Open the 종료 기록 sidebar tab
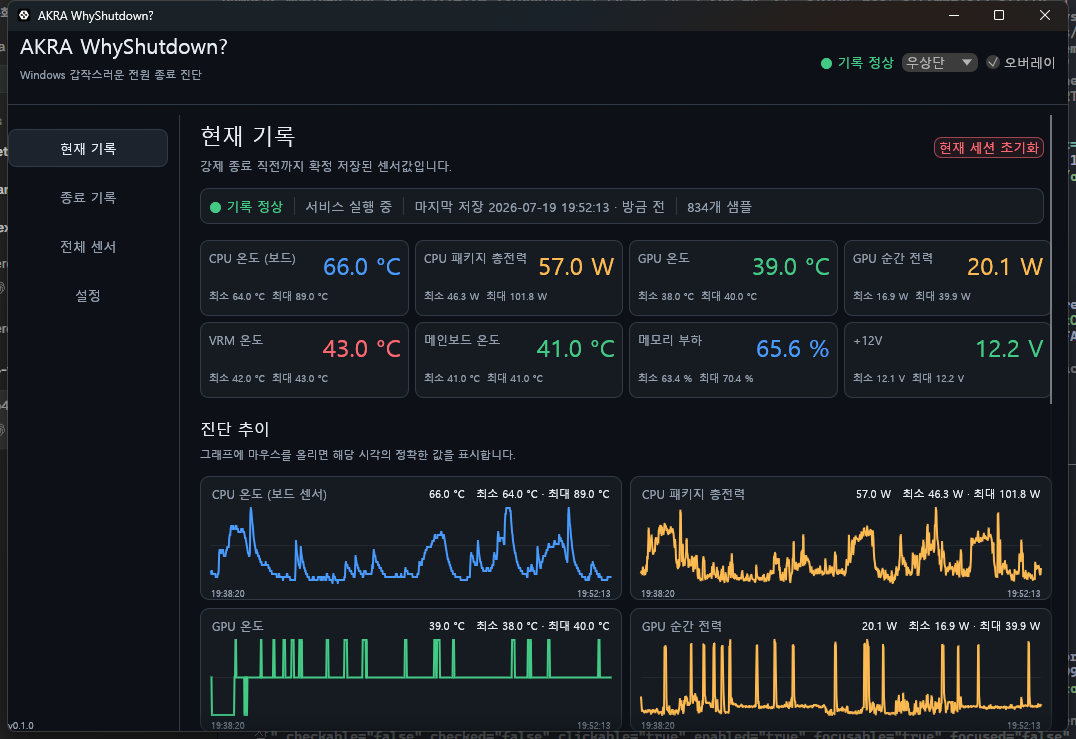This screenshot has height=739, width=1076. pyautogui.click(x=89, y=198)
